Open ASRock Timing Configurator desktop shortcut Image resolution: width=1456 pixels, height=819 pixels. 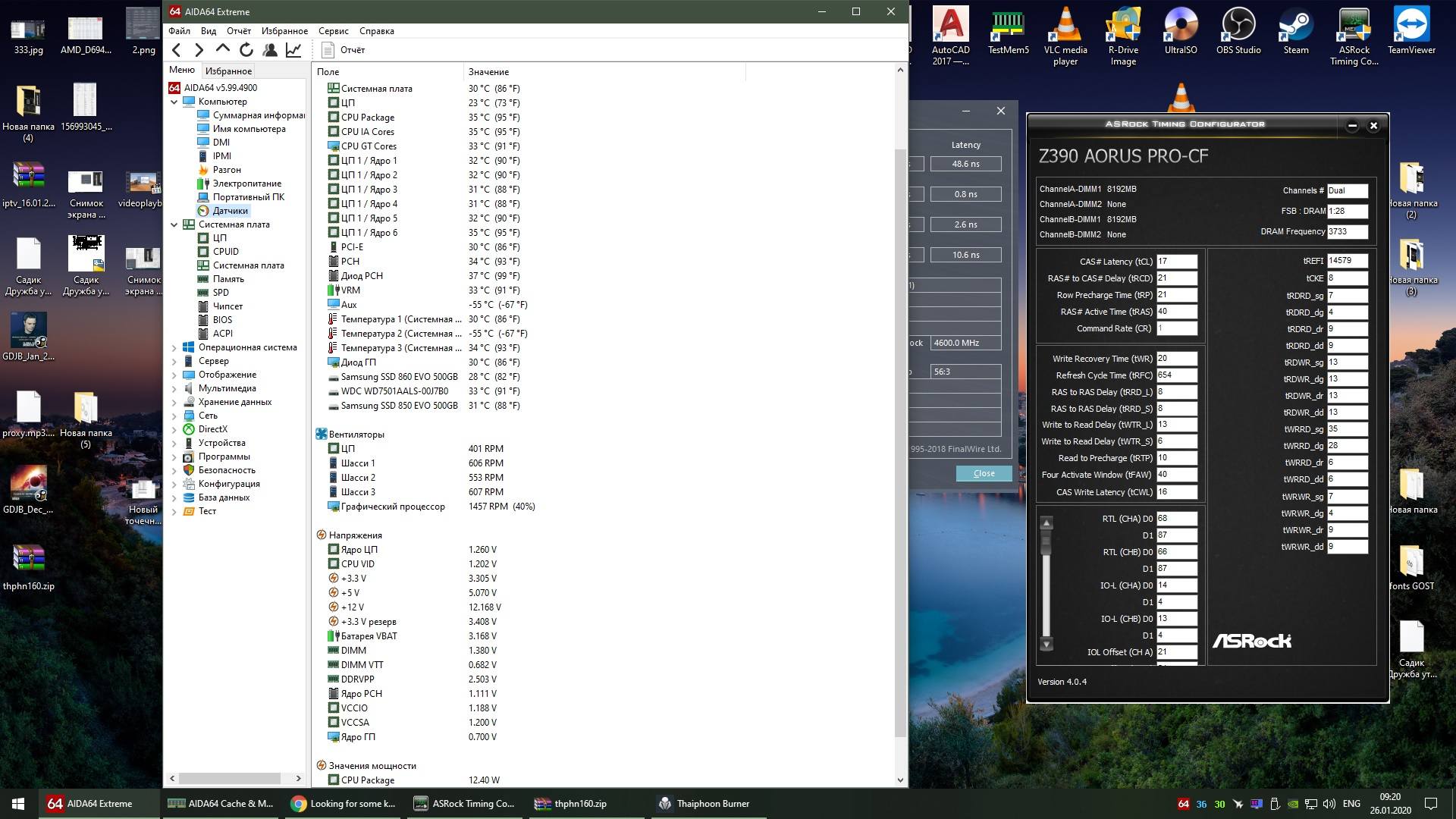click(x=1354, y=36)
